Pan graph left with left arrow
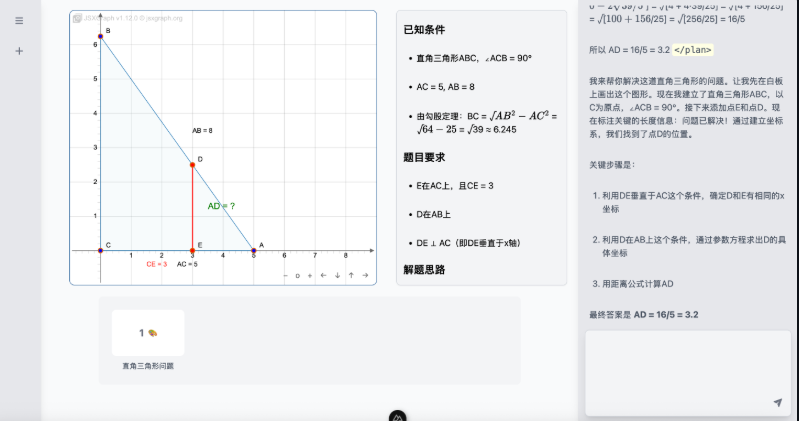The height and width of the screenshot is (421, 799). (x=323, y=275)
